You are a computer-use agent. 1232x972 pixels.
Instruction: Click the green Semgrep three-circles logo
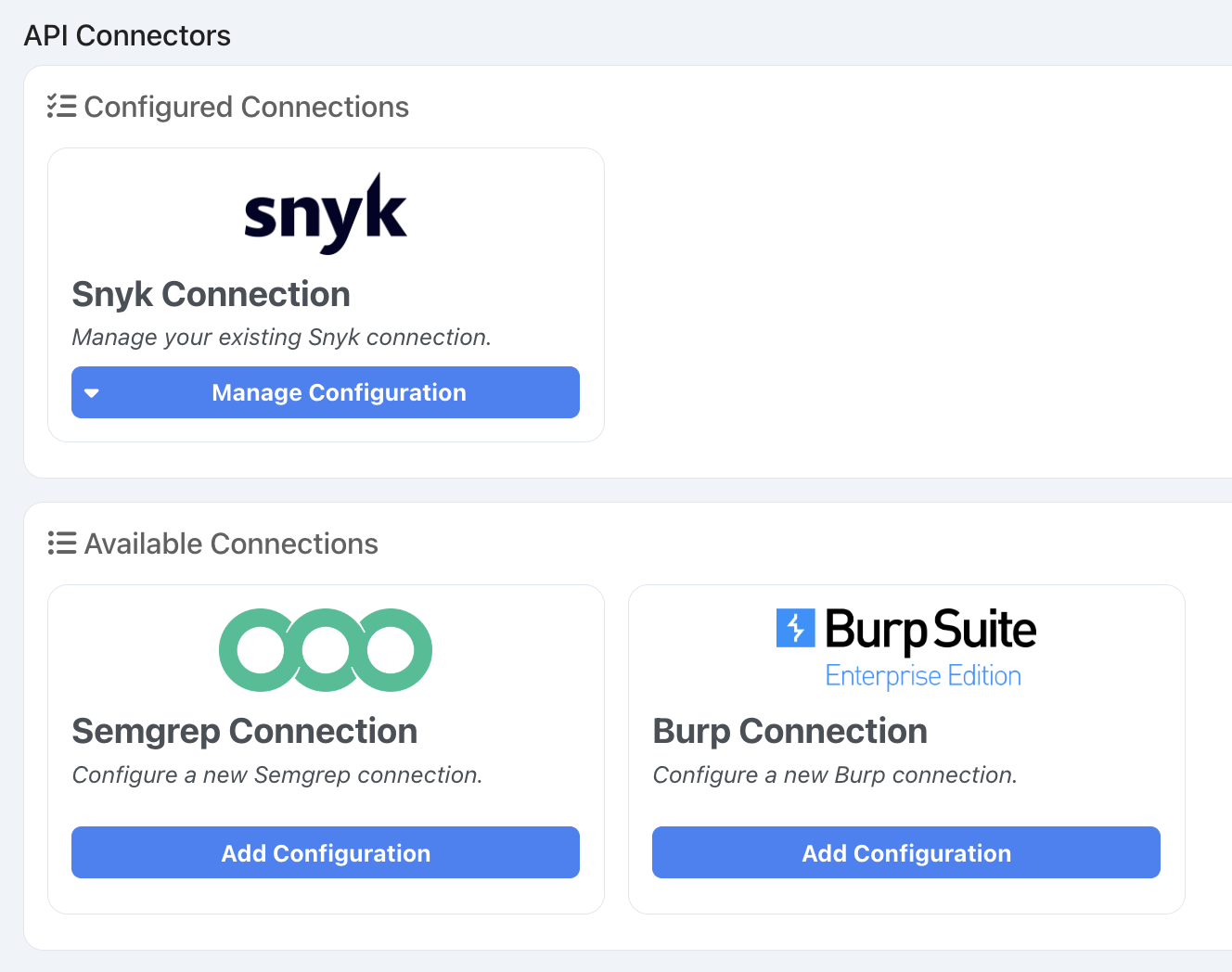pyautogui.click(x=325, y=650)
